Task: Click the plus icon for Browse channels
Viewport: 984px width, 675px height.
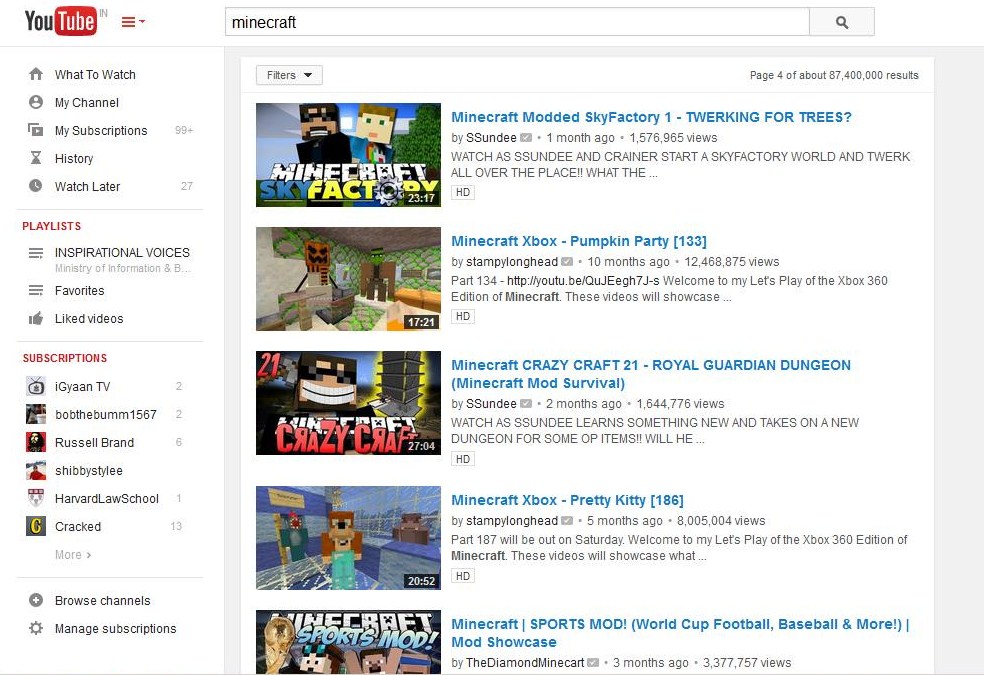Action: [x=36, y=600]
